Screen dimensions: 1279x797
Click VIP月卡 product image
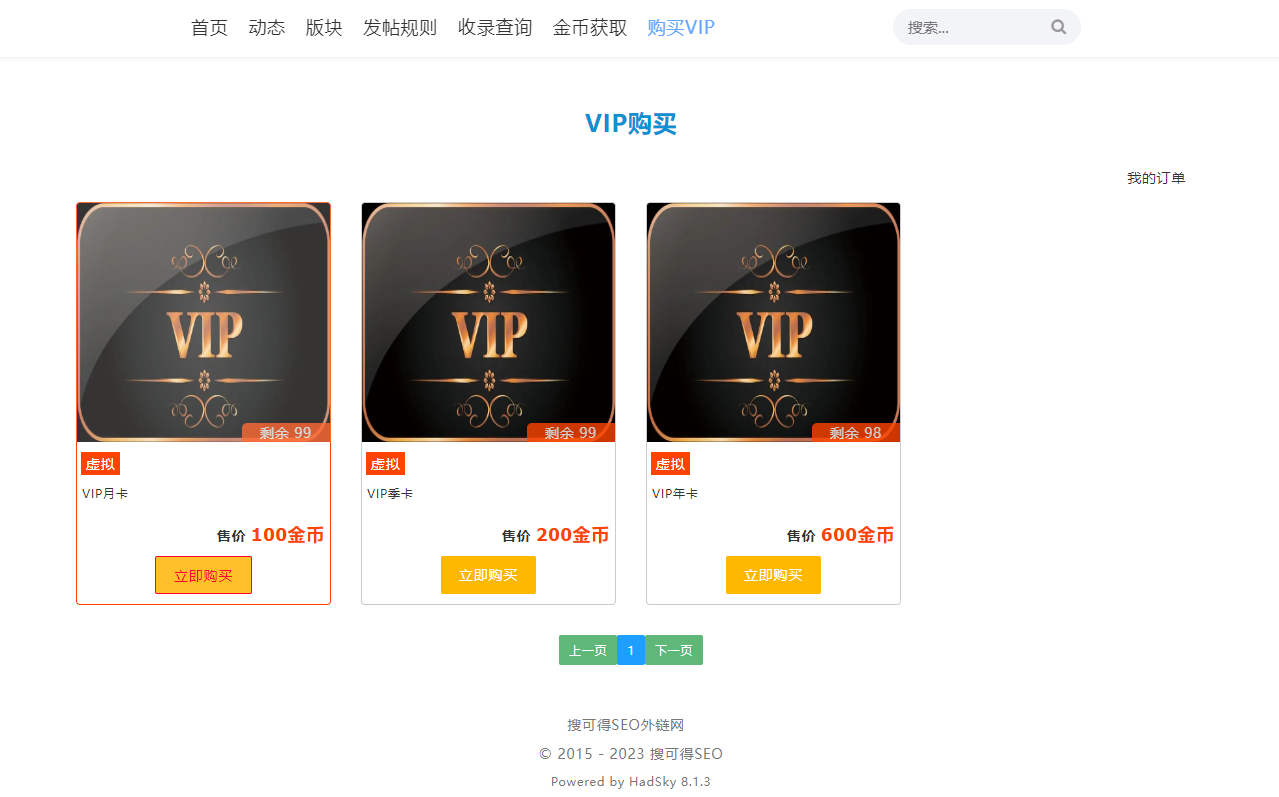204,323
